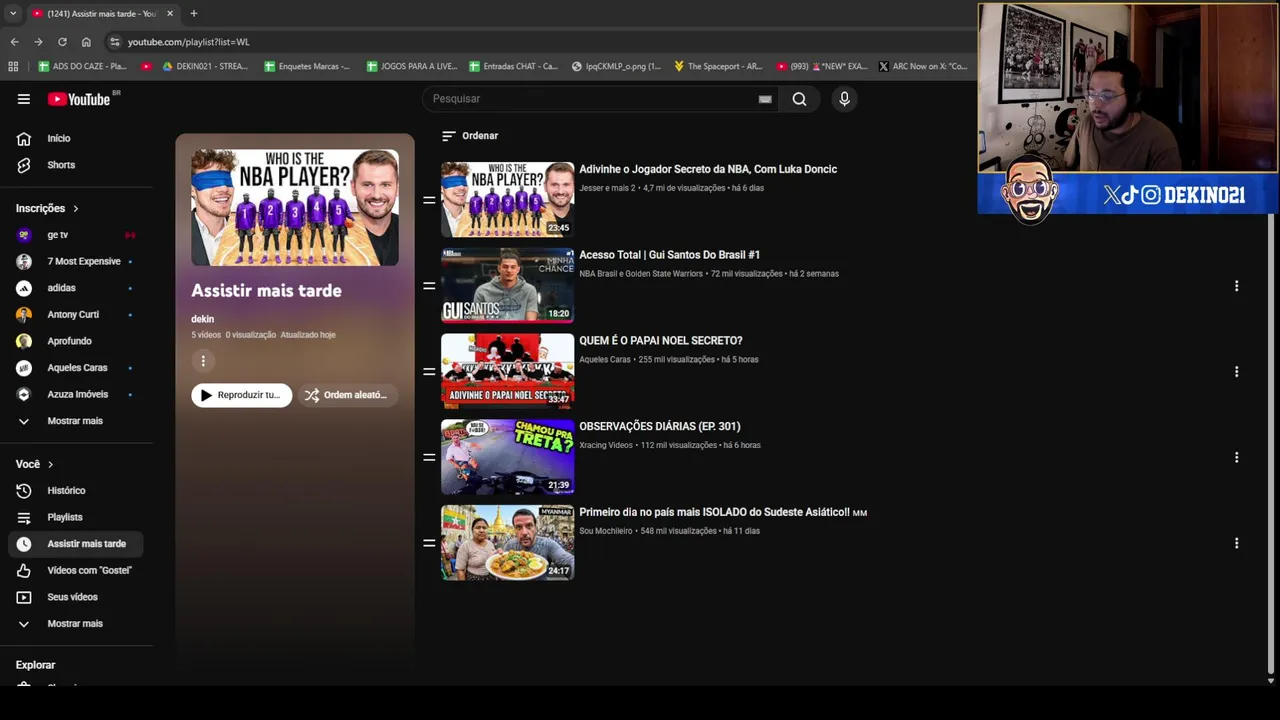Grab reorder handle for Papai Noel Secreto video
Viewport: 1280px width, 720px height.
429,372
